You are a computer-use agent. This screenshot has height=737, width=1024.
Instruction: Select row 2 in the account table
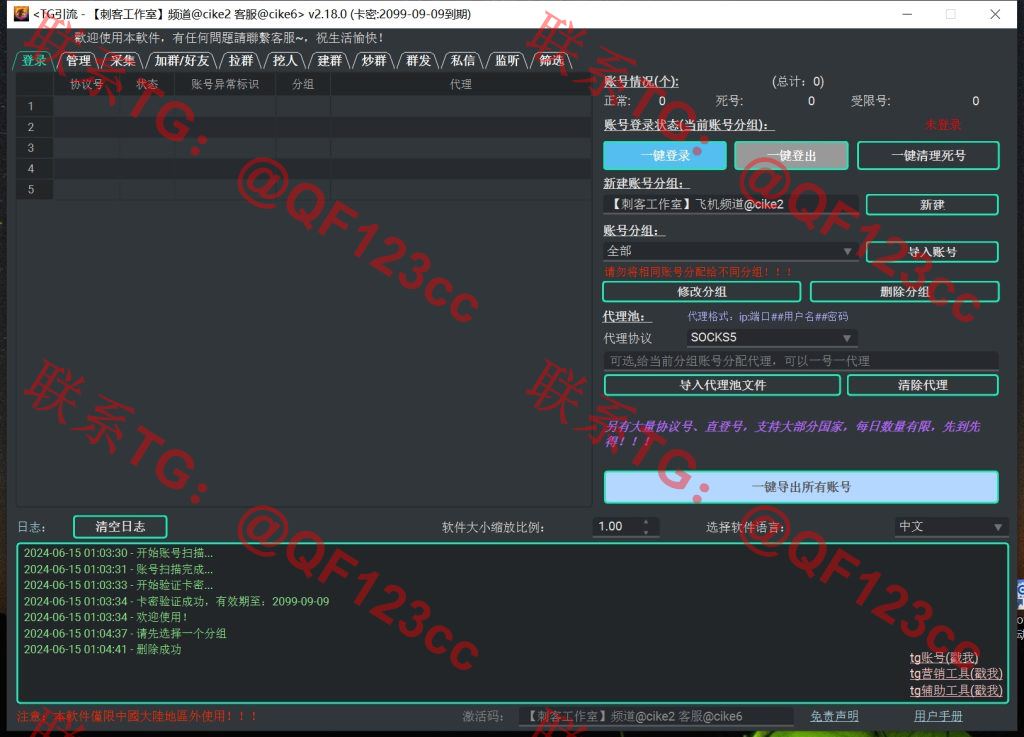[x=304, y=127]
